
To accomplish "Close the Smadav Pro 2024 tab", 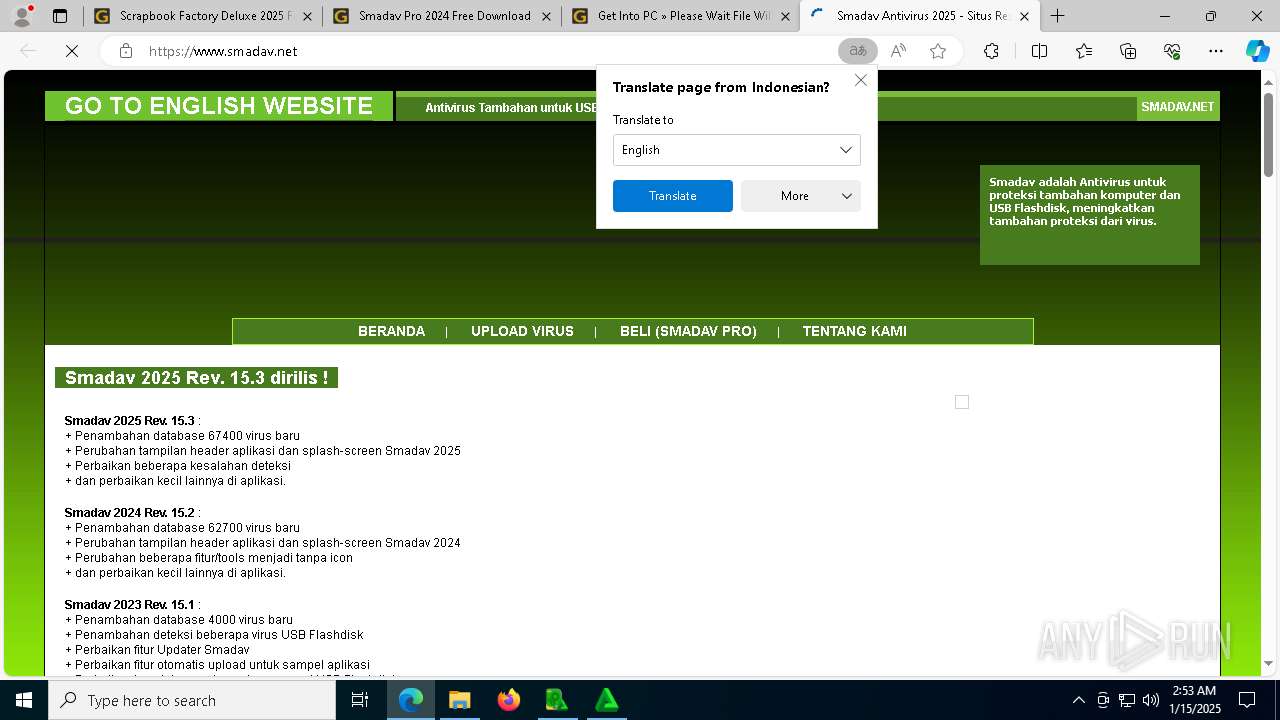I will click(x=546, y=16).
